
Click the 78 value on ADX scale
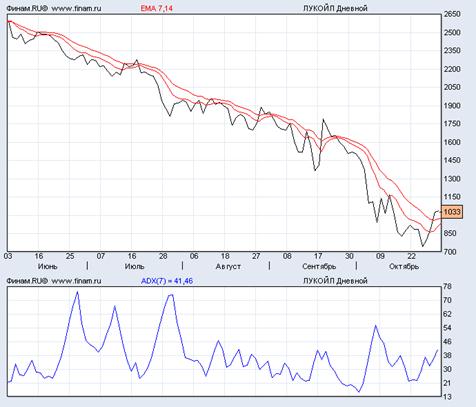448,286
